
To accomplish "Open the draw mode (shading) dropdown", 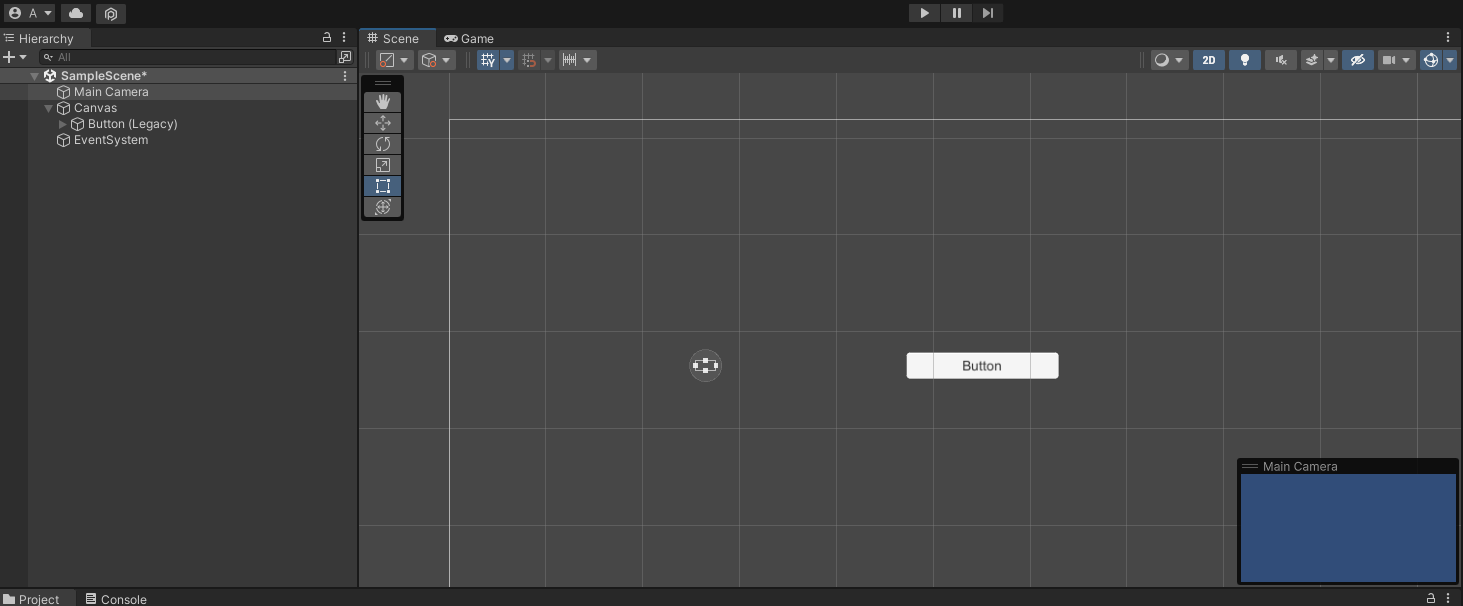I will pyautogui.click(x=1169, y=60).
